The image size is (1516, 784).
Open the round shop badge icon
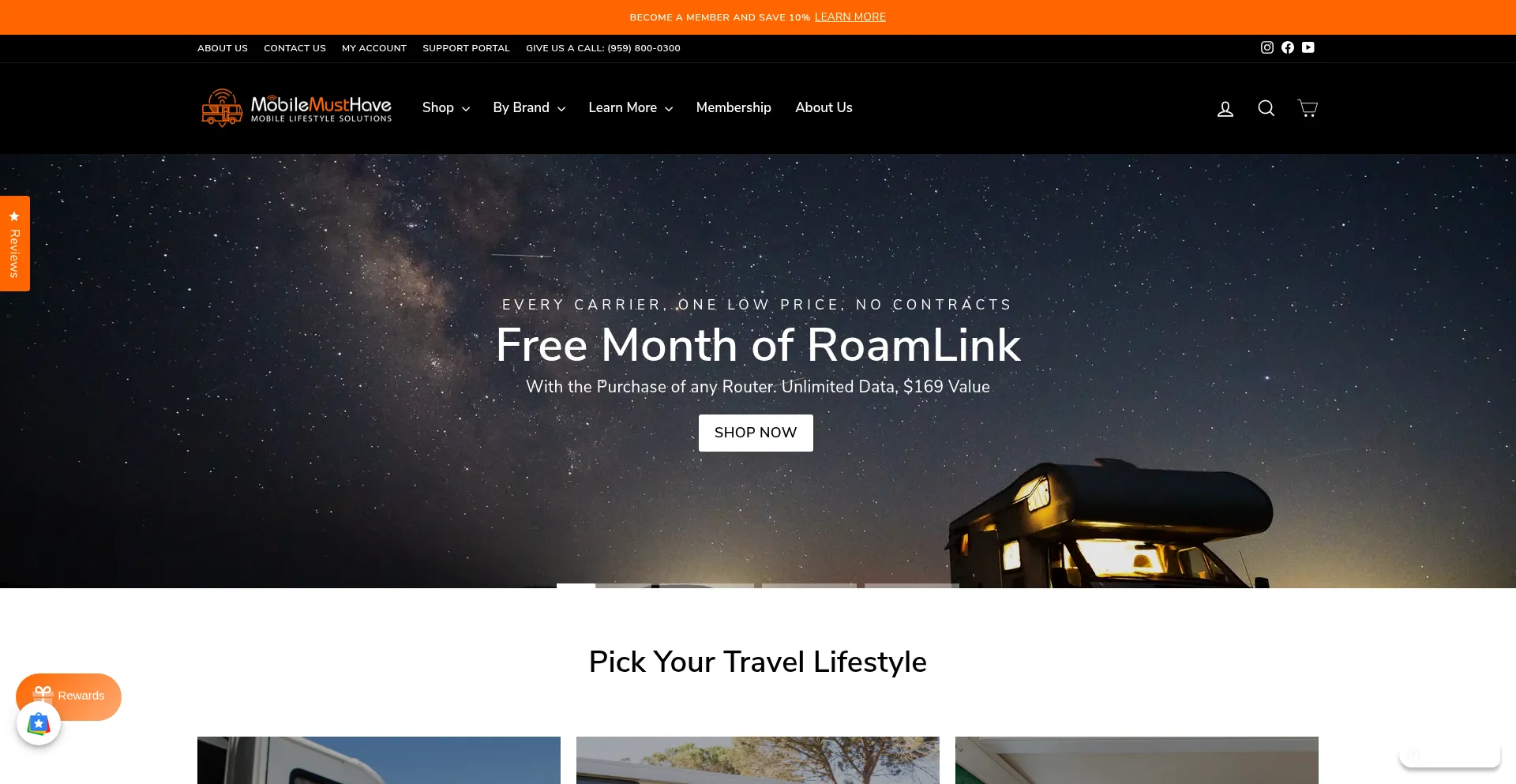point(39,723)
